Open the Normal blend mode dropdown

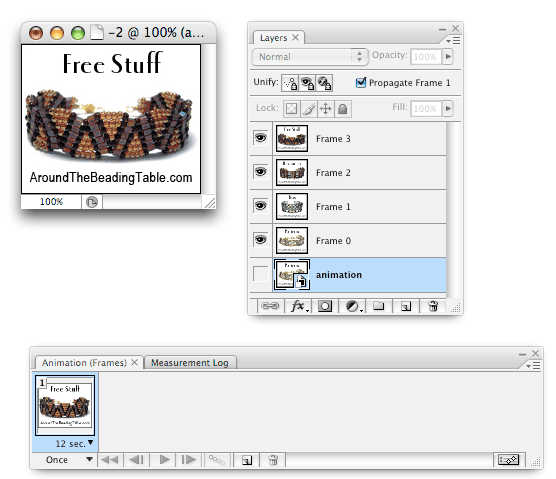(x=310, y=57)
